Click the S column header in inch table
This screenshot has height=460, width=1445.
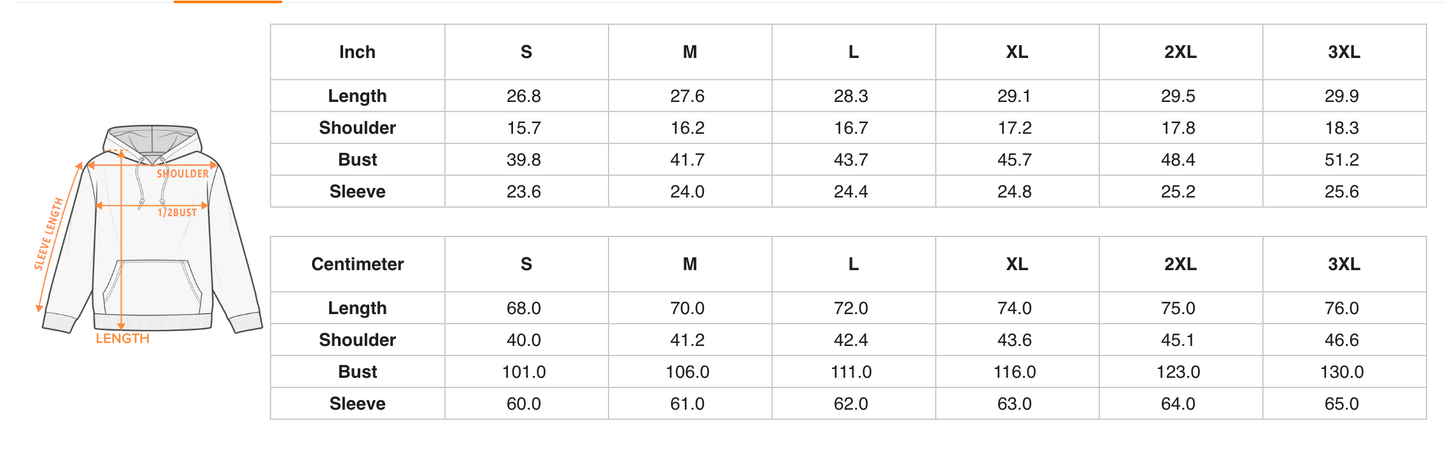point(527,52)
